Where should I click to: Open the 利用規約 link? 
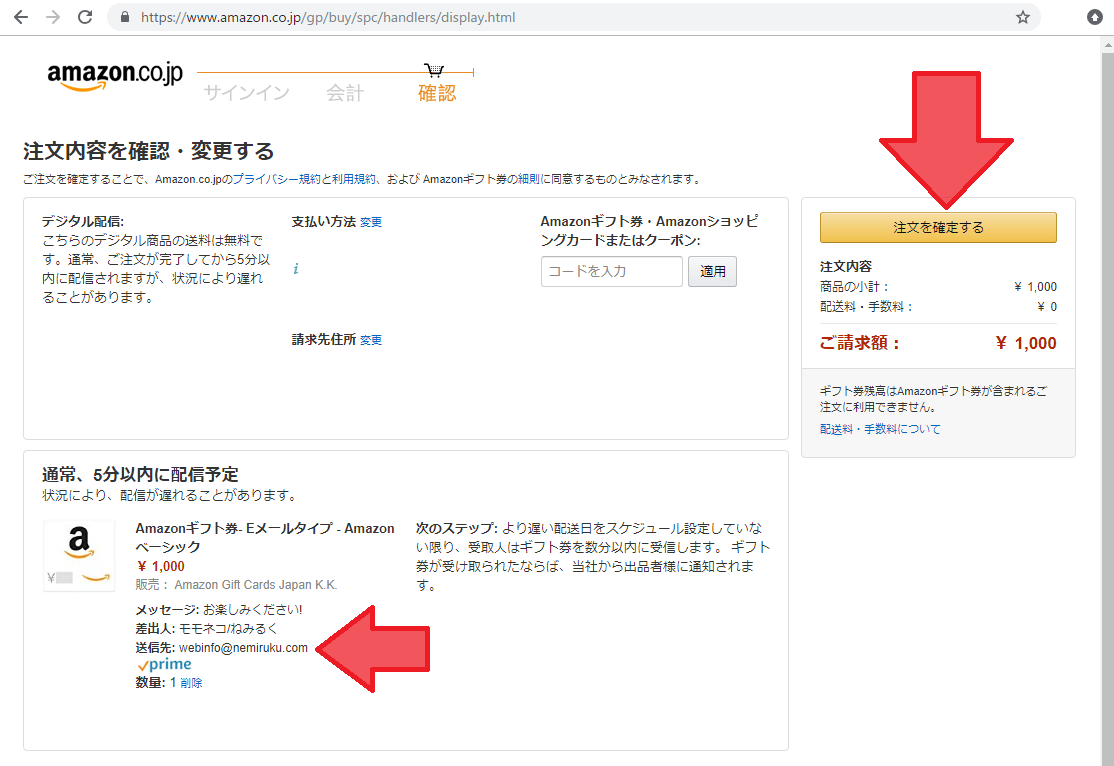click(x=354, y=179)
